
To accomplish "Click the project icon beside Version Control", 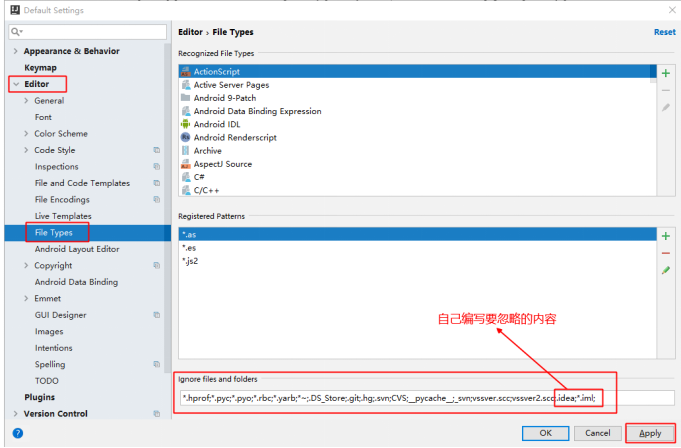I will pos(157,414).
